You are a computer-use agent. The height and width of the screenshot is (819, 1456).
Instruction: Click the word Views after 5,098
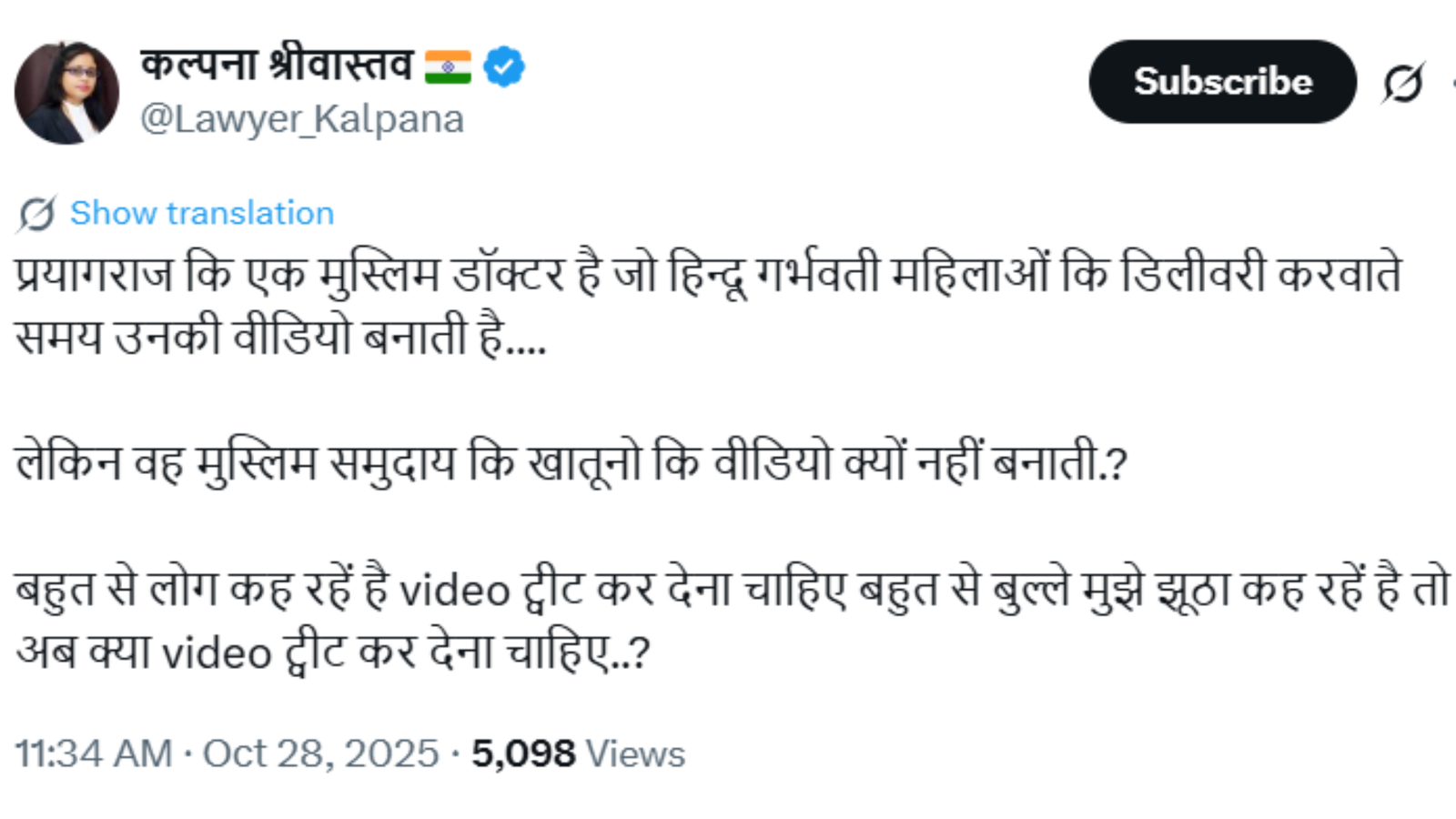(635, 754)
